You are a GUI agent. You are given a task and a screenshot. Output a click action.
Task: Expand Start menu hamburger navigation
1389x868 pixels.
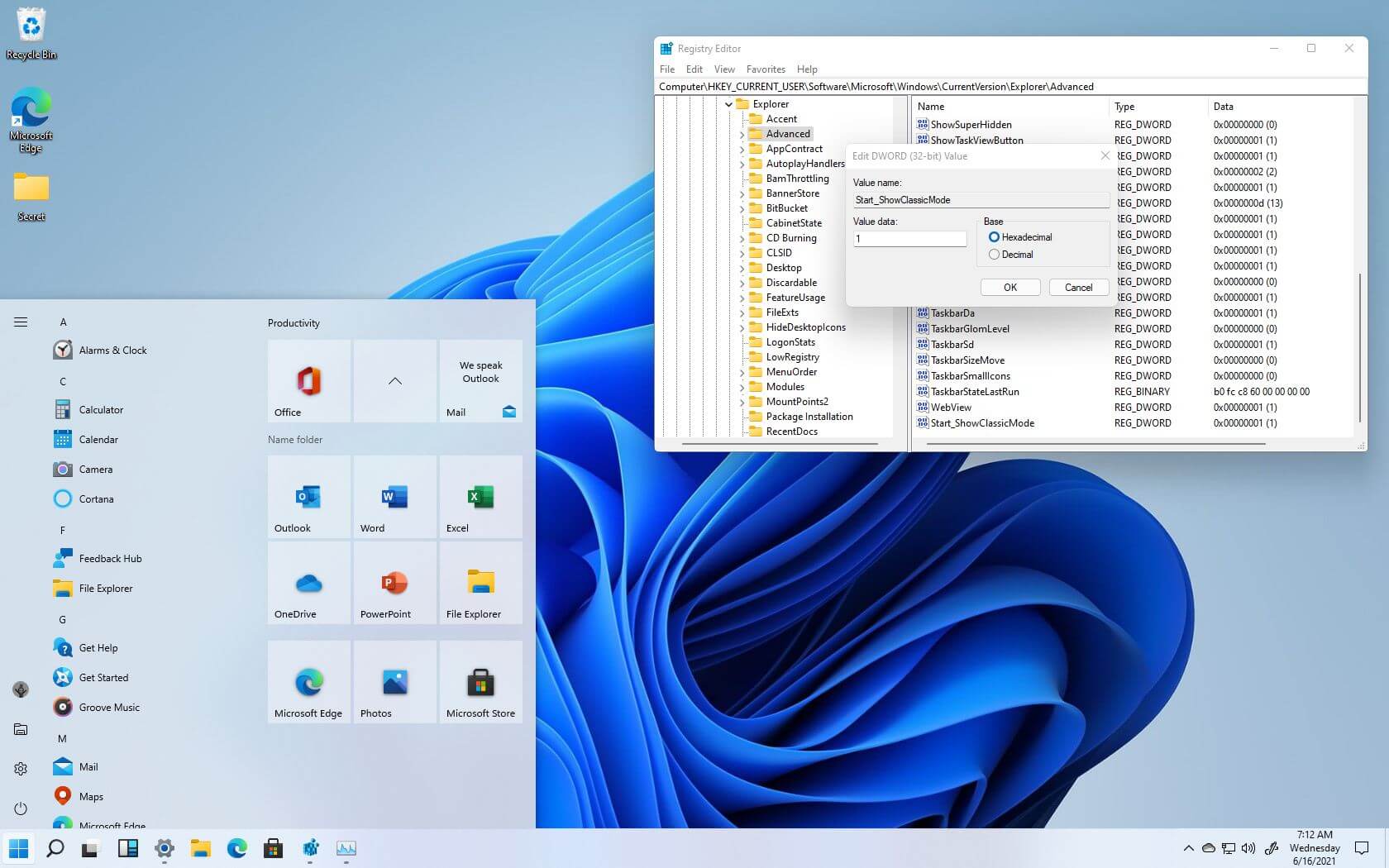pos(21,322)
